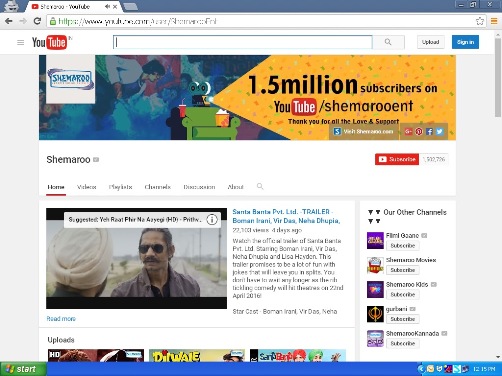Open the Shemaroo Movies channel icon

click(x=375, y=265)
